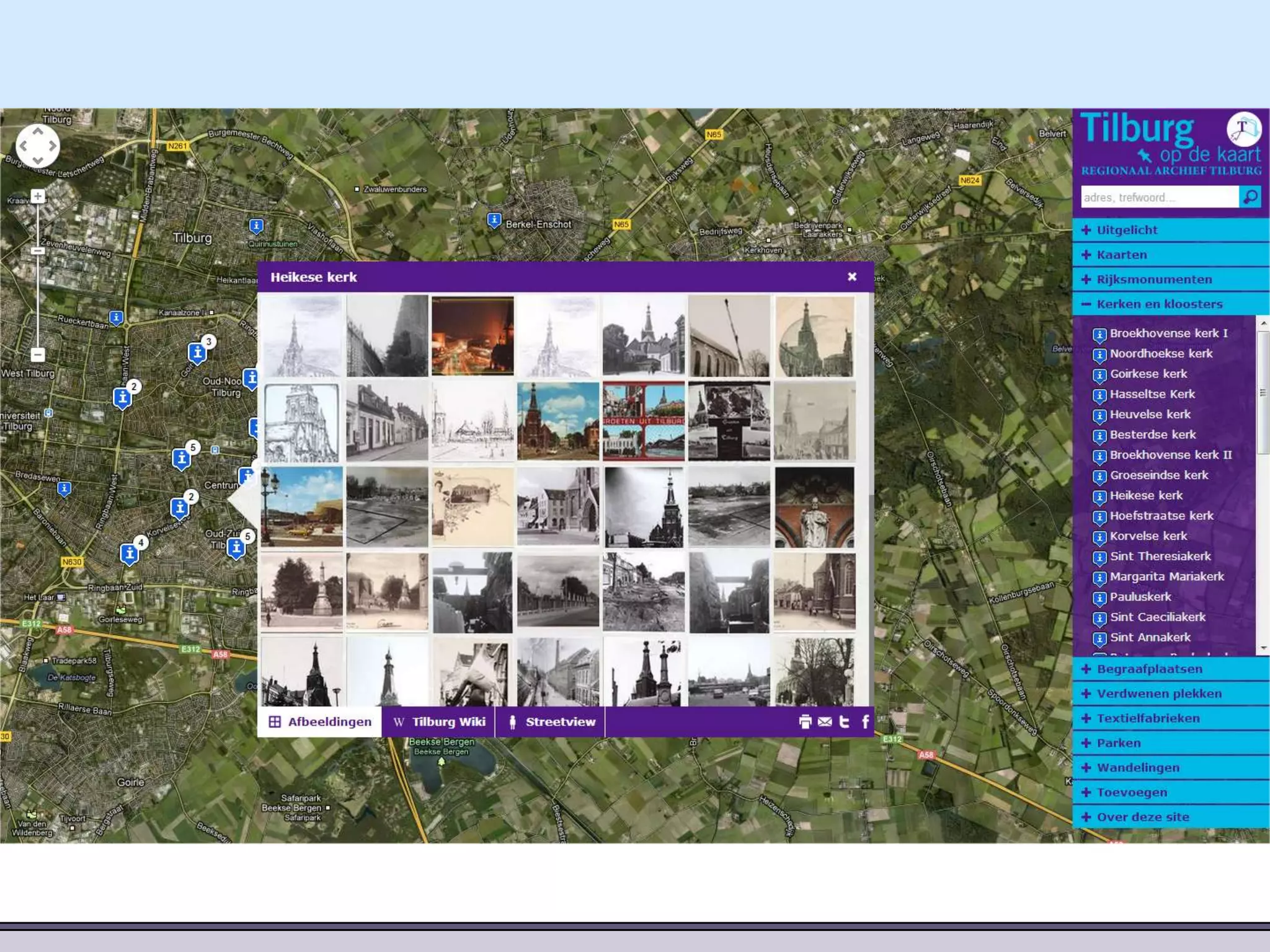This screenshot has height=952, width=1270.
Task: Click the address keyword search field
Action: pyautogui.click(x=1158, y=197)
